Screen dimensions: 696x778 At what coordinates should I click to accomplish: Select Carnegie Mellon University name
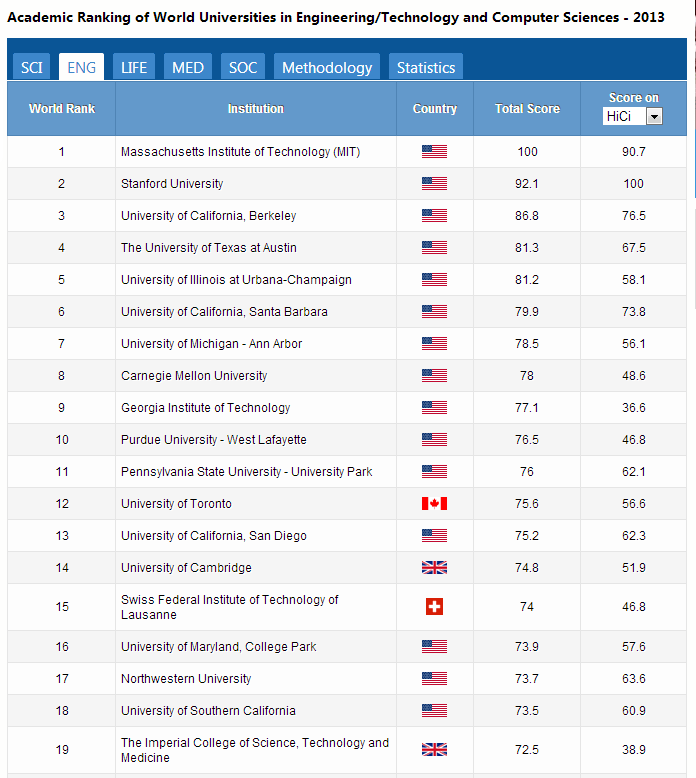click(x=194, y=376)
